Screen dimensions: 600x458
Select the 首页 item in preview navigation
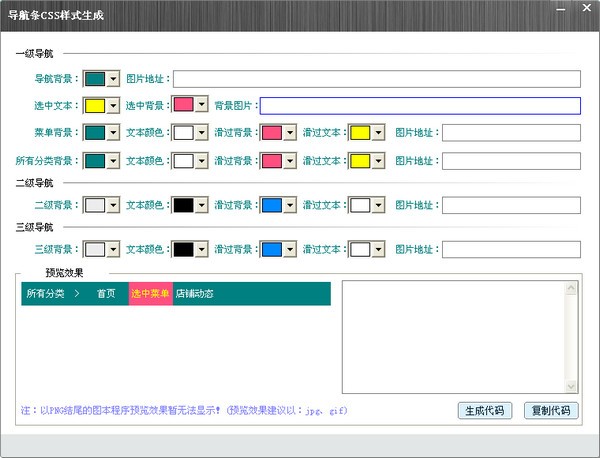(106, 294)
